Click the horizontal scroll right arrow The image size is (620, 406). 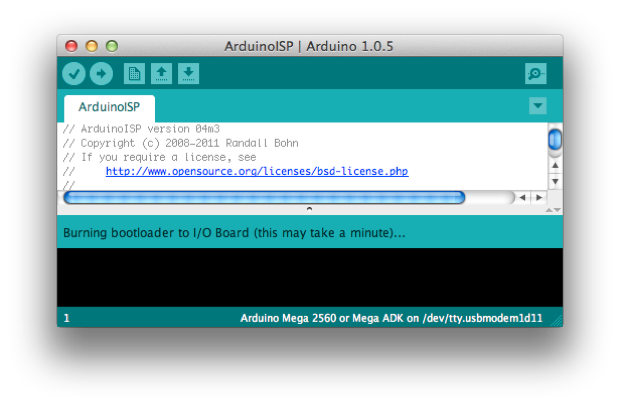tap(539, 197)
